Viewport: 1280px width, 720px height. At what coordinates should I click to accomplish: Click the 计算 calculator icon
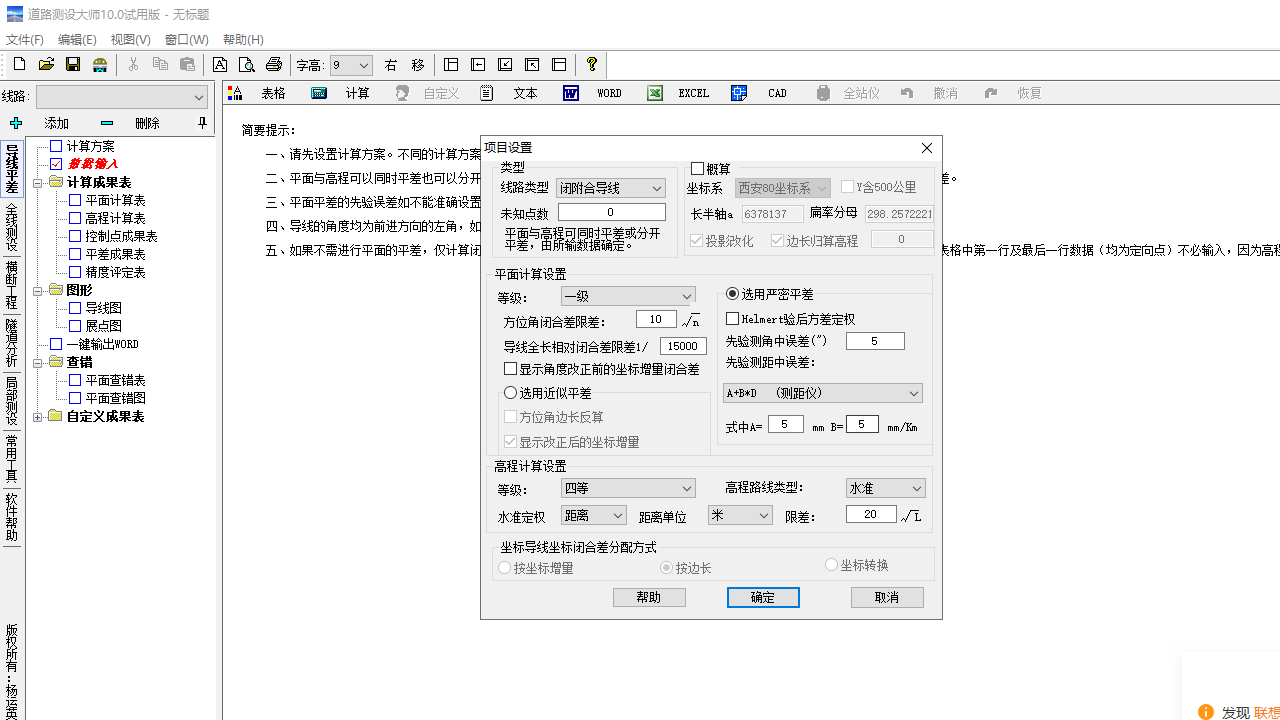coord(319,93)
